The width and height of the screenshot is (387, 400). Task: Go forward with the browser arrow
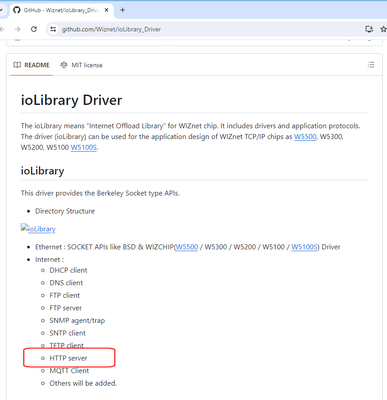(18, 29)
